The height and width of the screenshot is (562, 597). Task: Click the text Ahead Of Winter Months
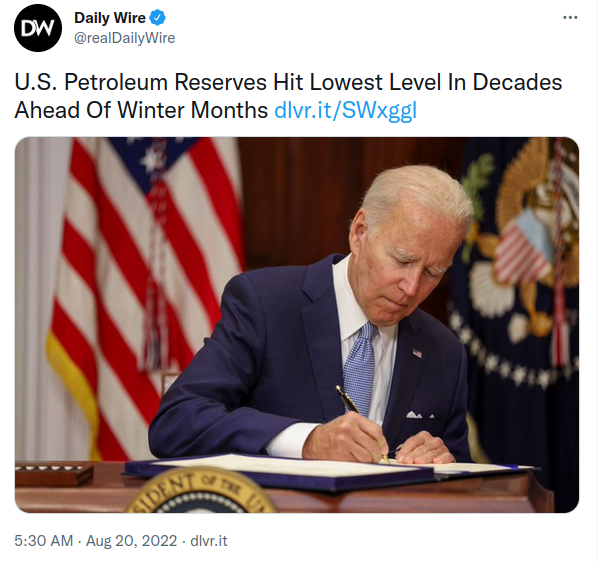pyautogui.click(x=141, y=110)
